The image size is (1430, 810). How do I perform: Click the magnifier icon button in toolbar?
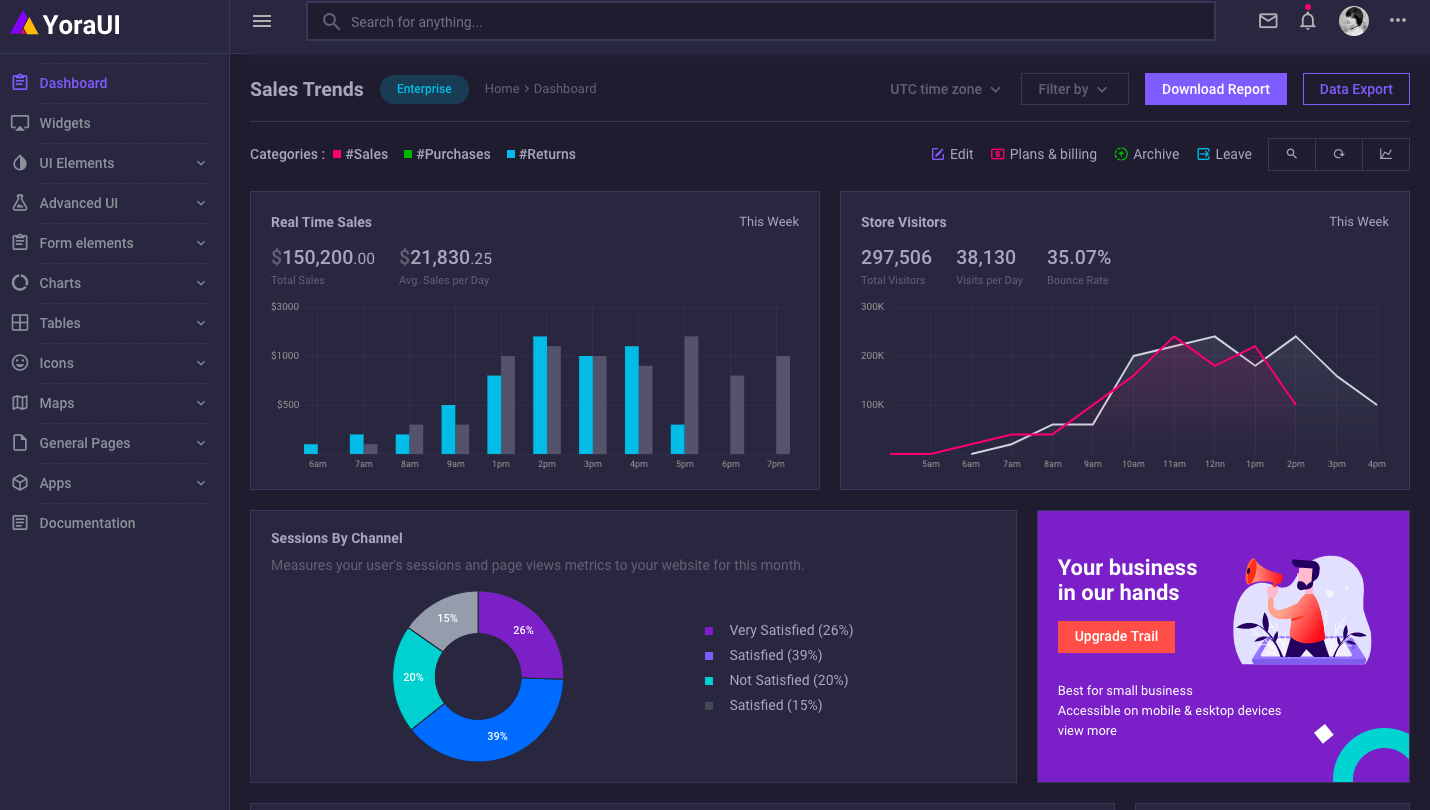(x=1292, y=154)
